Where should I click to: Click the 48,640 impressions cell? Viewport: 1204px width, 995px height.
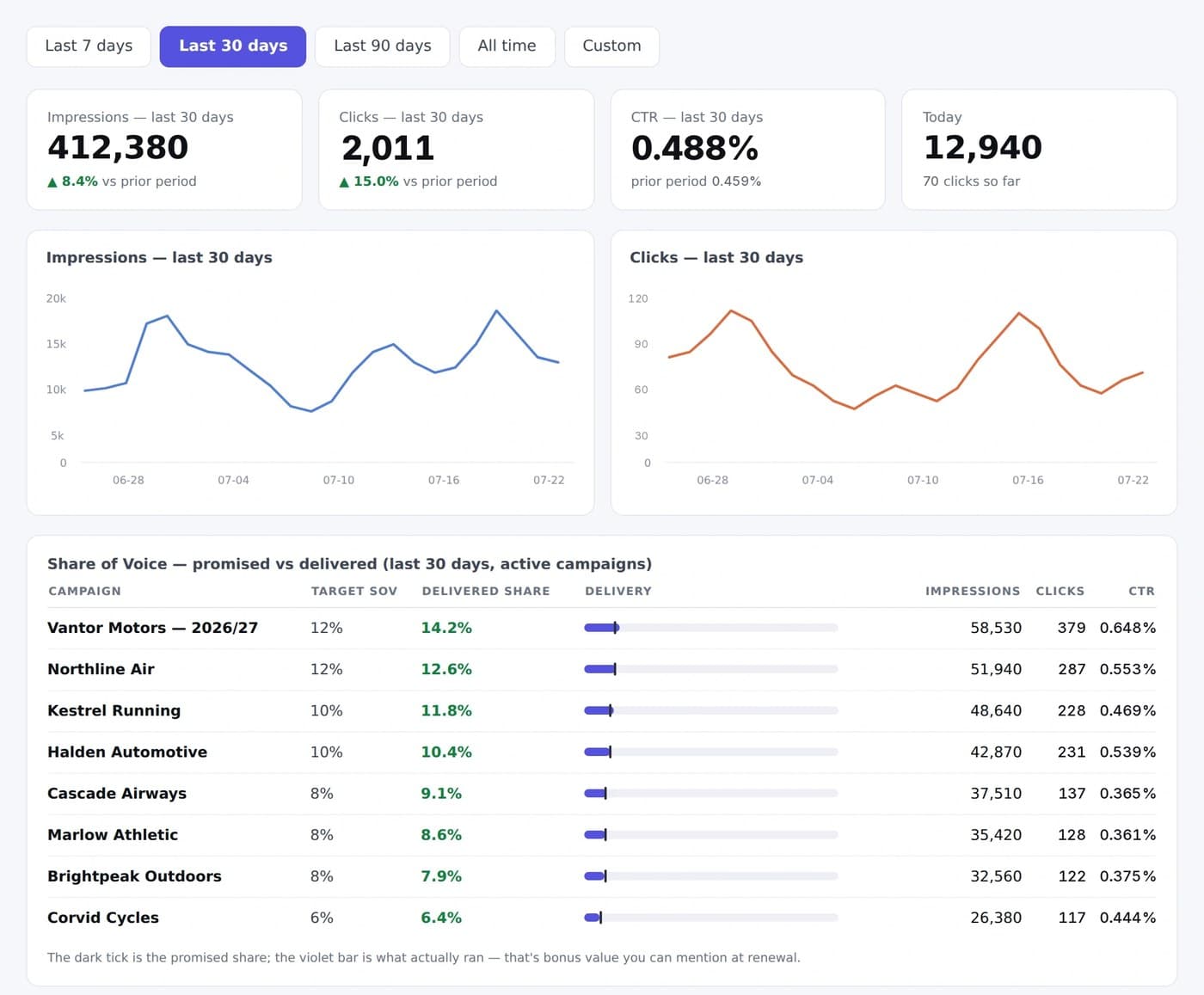pyautogui.click(x=996, y=710)
